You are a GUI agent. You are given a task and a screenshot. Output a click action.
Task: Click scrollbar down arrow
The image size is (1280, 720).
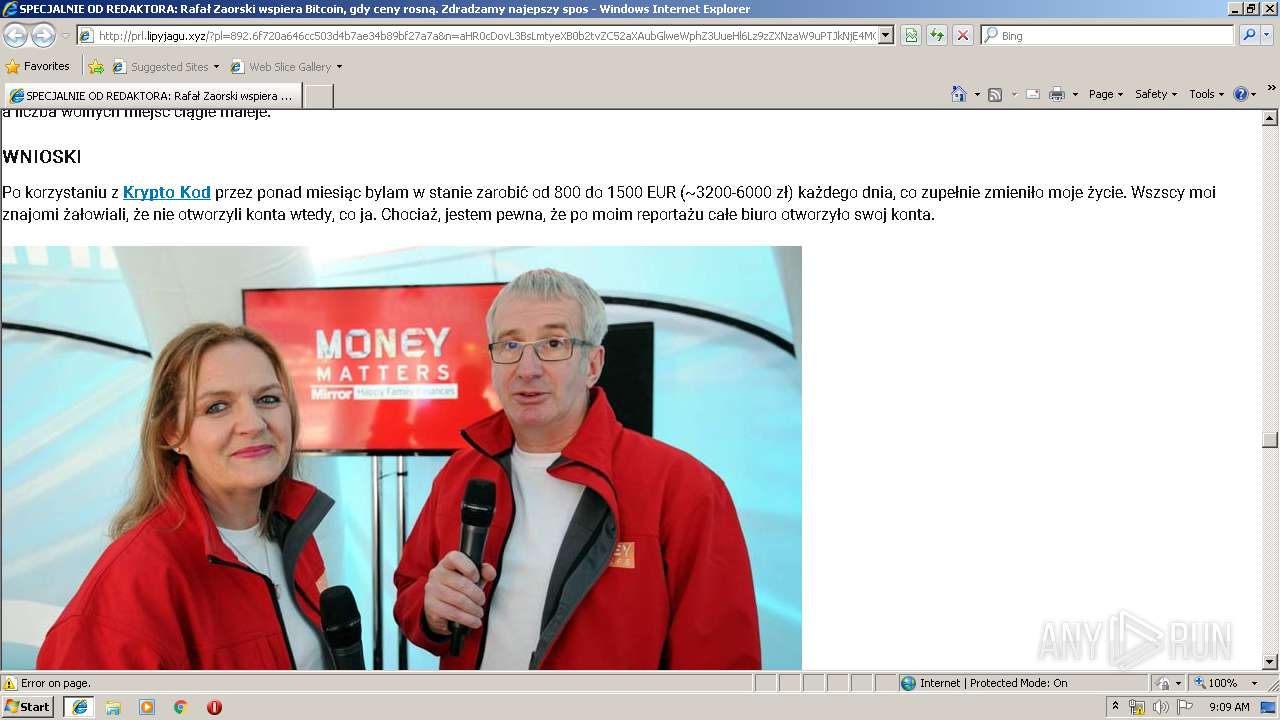[x=1270, y=662]
